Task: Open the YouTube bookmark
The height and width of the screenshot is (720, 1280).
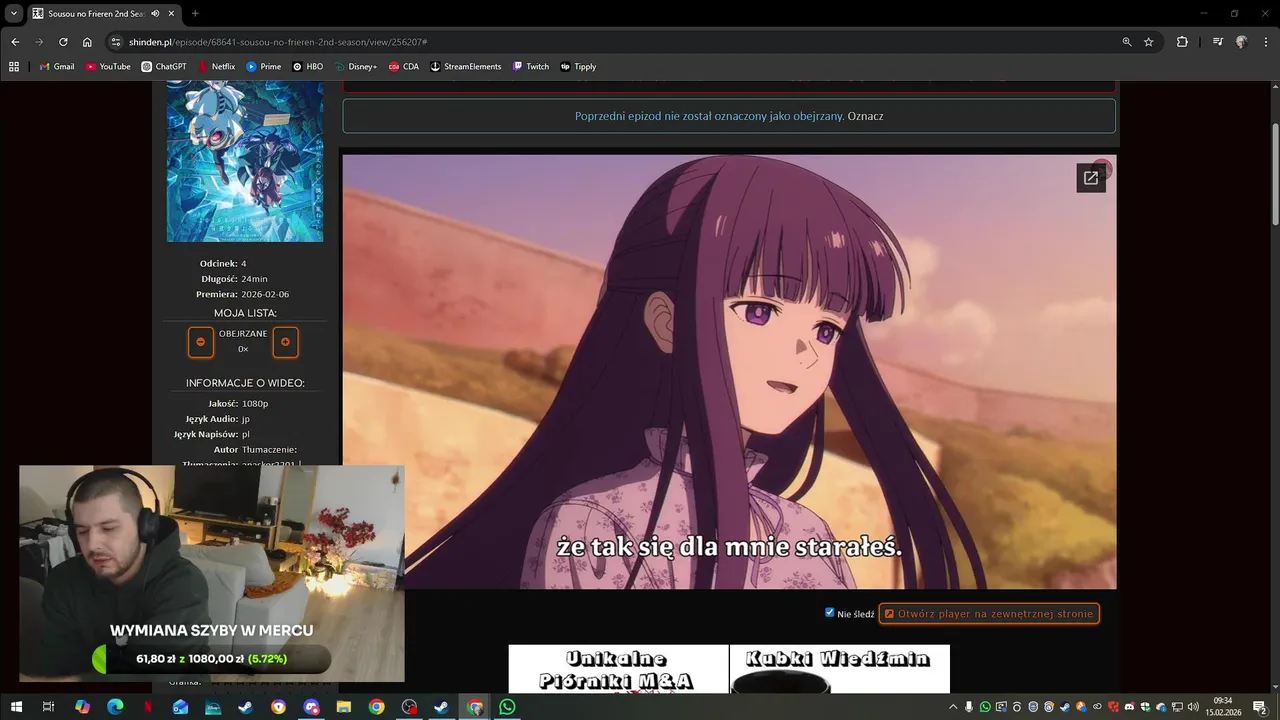Action: click(x=108, y=67)
